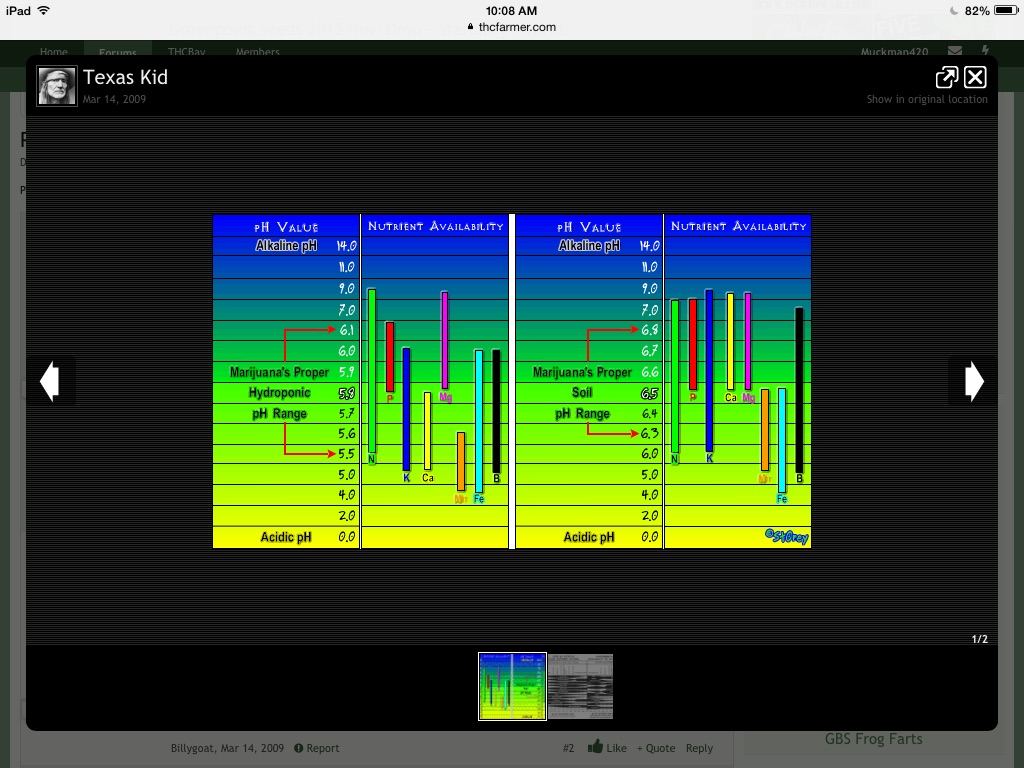Screen dimensions: 1024x768
Task: Click the main pH chart image
Action: pyautogui.click(x=512, y=381)
